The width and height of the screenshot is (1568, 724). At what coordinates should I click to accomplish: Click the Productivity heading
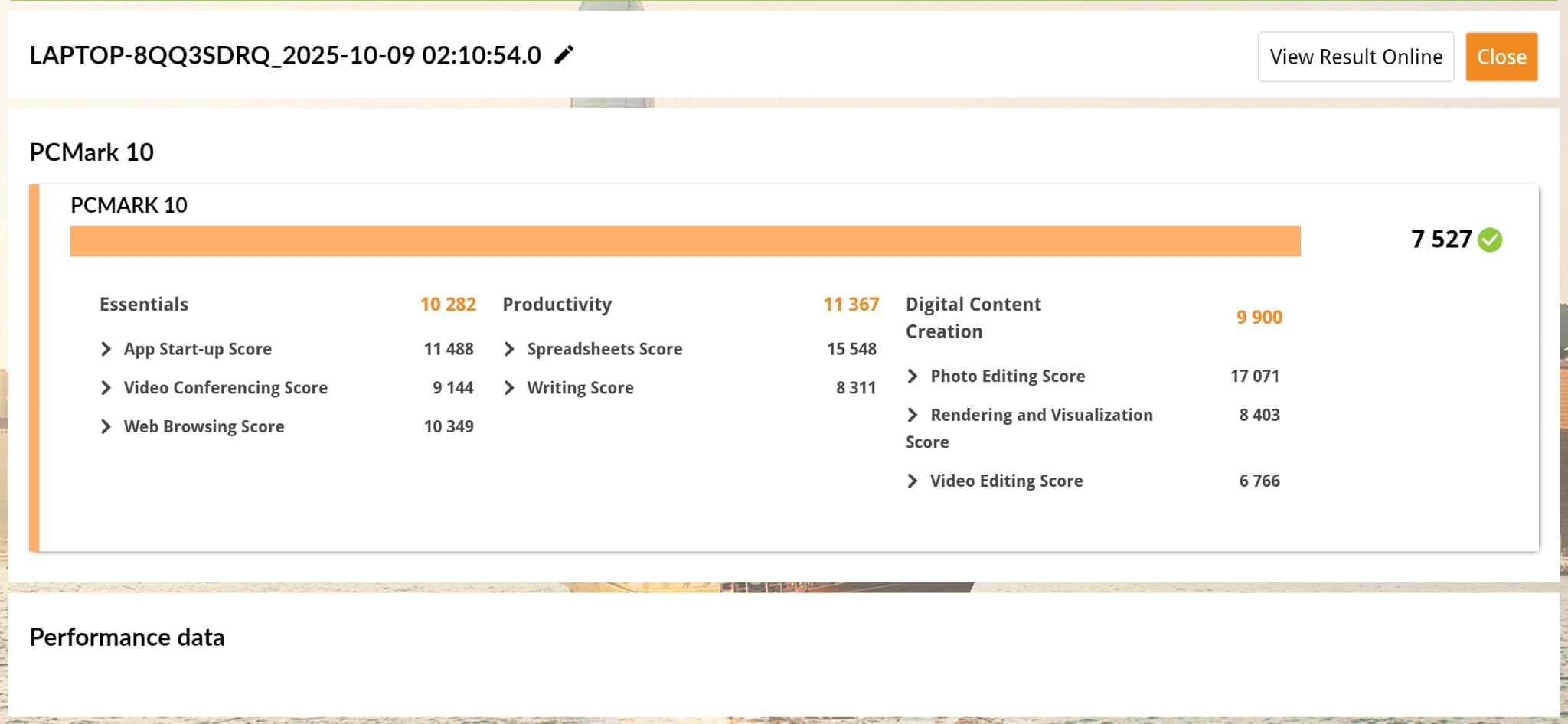[x=557, y=305]
